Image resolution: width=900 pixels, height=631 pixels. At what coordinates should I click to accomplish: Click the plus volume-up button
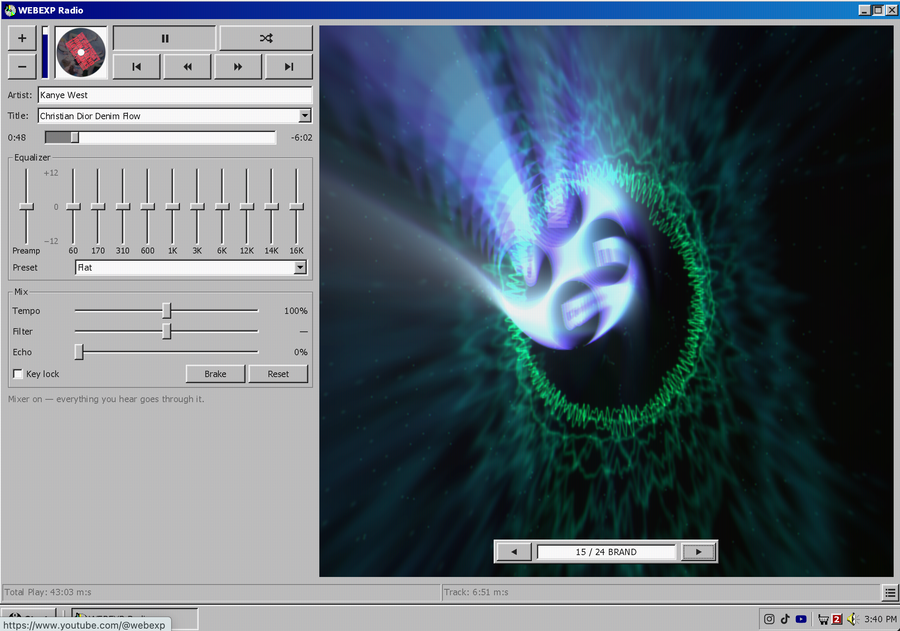22,38
